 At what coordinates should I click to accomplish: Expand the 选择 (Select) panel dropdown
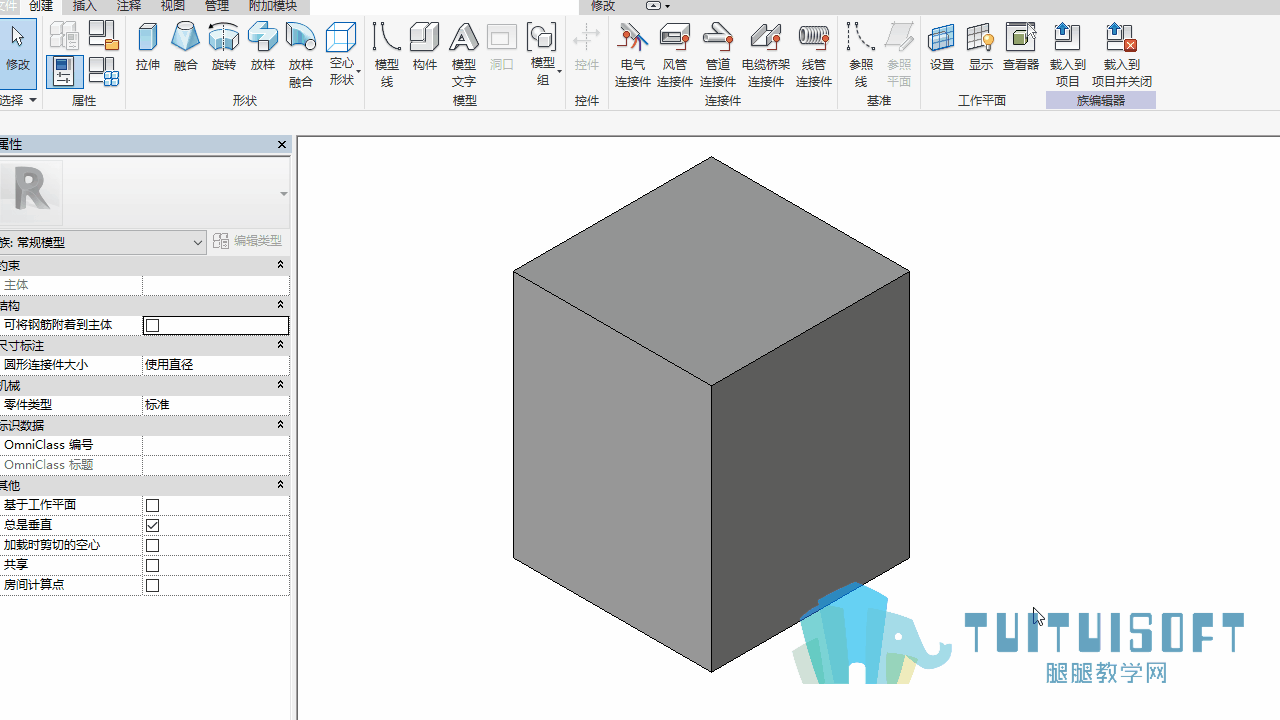click(x=19, y=100)
